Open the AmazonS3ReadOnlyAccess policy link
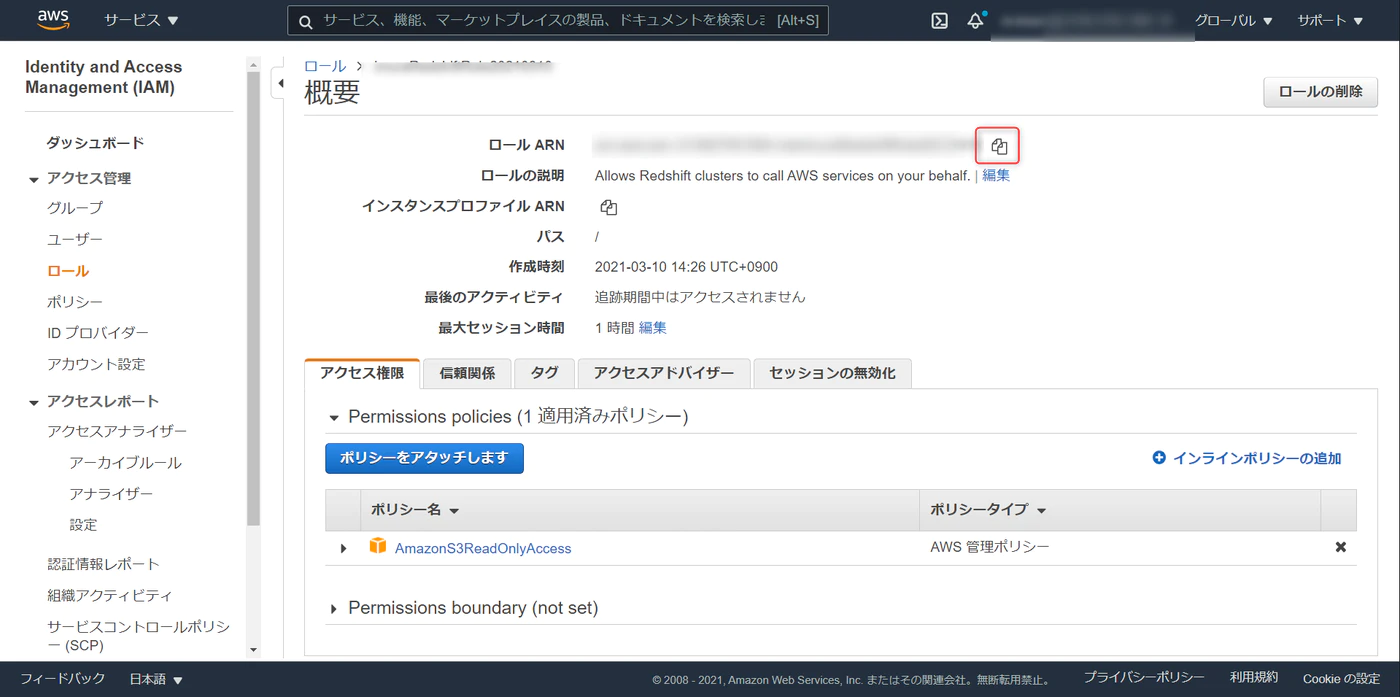The height and width of the screenshot is (697, 1400). coord(483,548)
